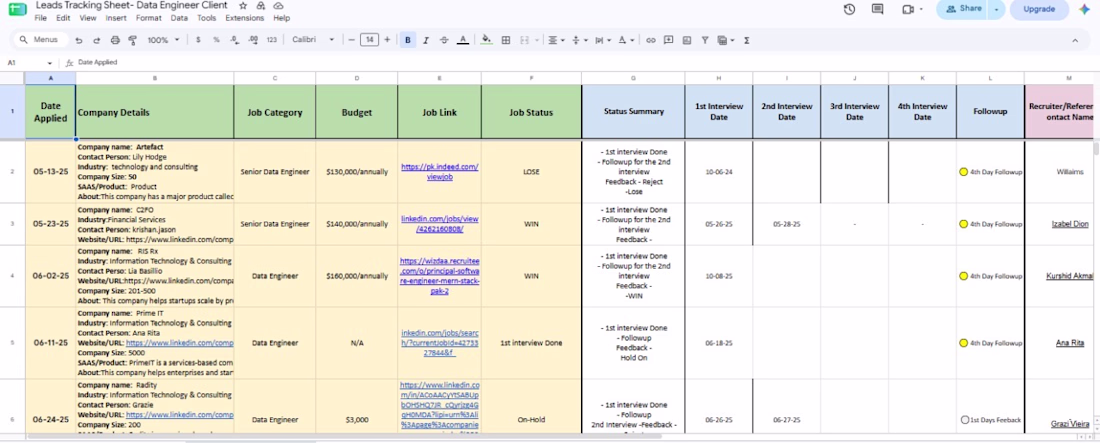
Task: Open filter views dropdown
Action: (x=725, y=40)
